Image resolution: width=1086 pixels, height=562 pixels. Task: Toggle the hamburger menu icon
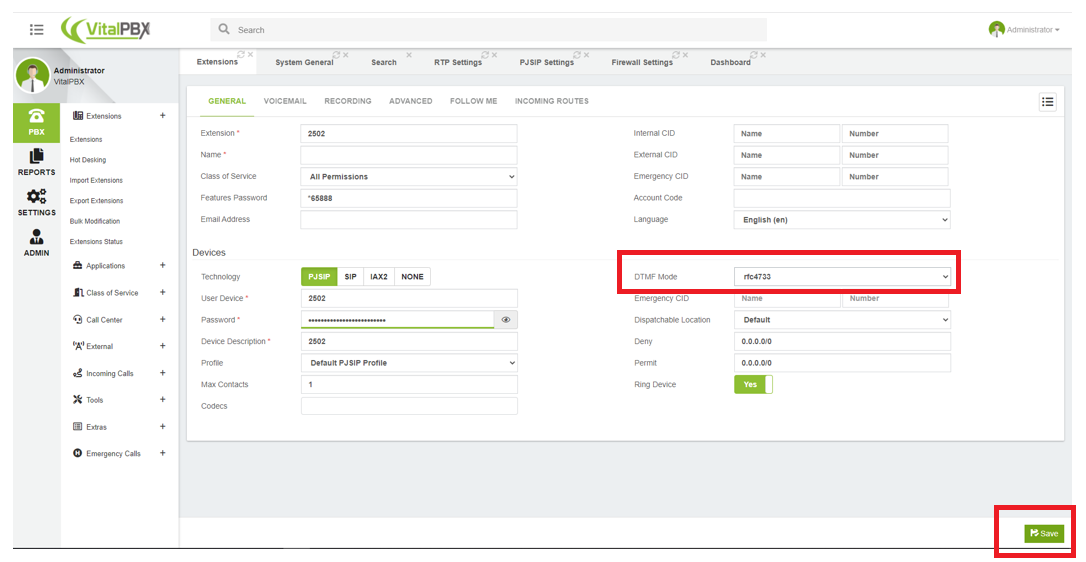coord(37,30)
